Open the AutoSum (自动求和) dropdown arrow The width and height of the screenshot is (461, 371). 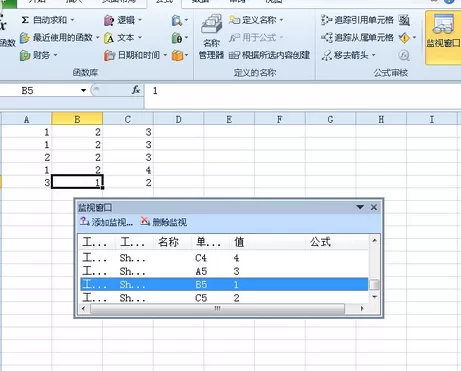(x=72, y=20)
